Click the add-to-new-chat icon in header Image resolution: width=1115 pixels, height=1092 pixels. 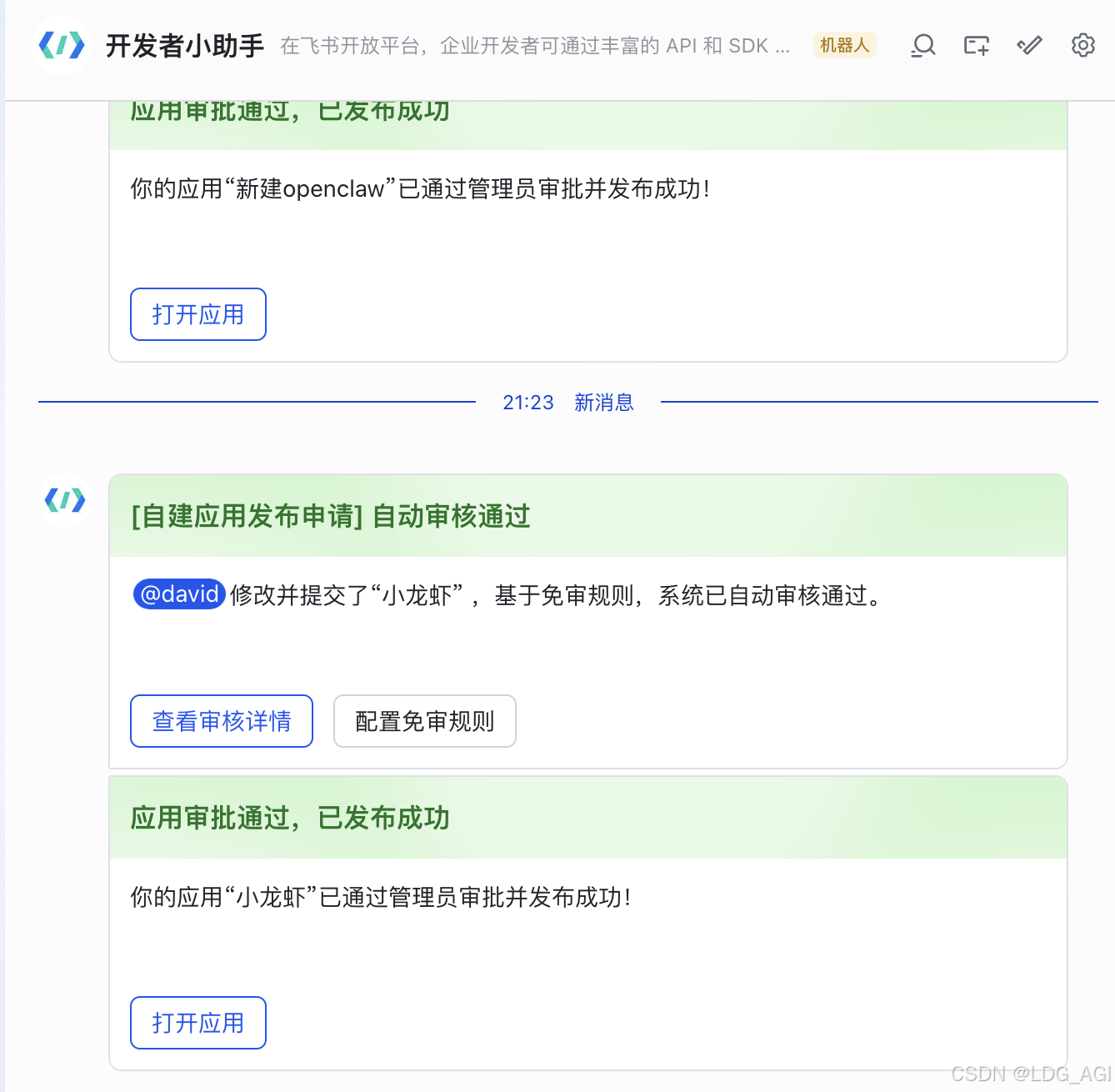tap(975, 46)
